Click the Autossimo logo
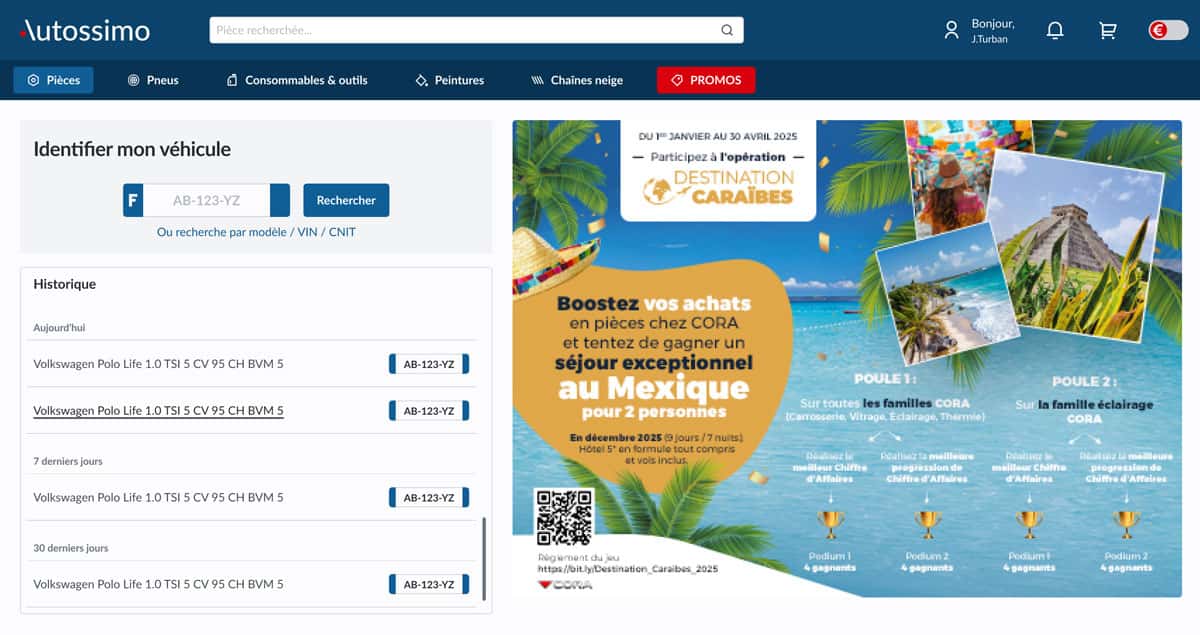This screenshot has width=1200, height=635. [x=84, y=30]
